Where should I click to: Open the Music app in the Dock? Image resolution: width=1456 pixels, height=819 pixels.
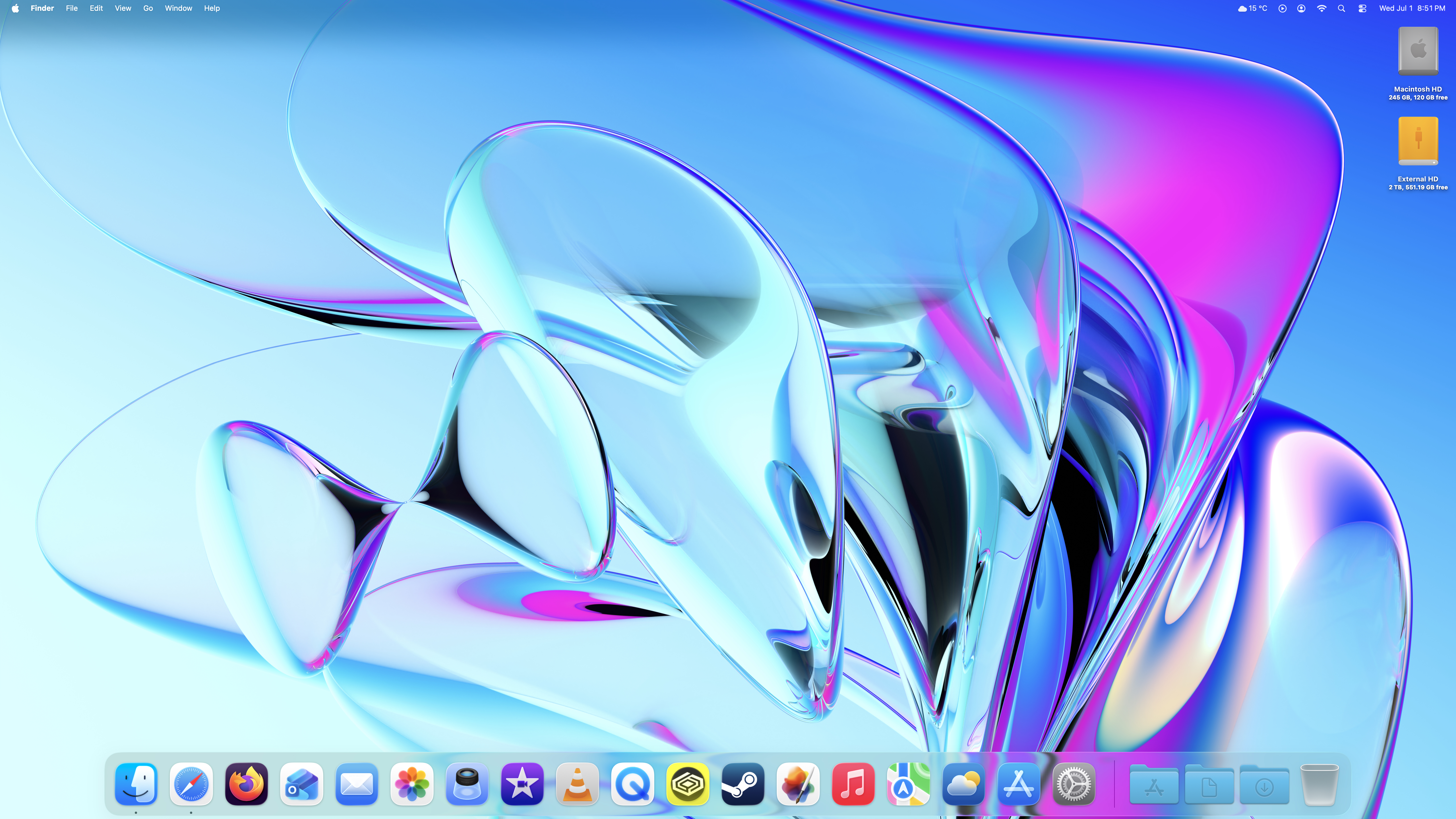853,784
